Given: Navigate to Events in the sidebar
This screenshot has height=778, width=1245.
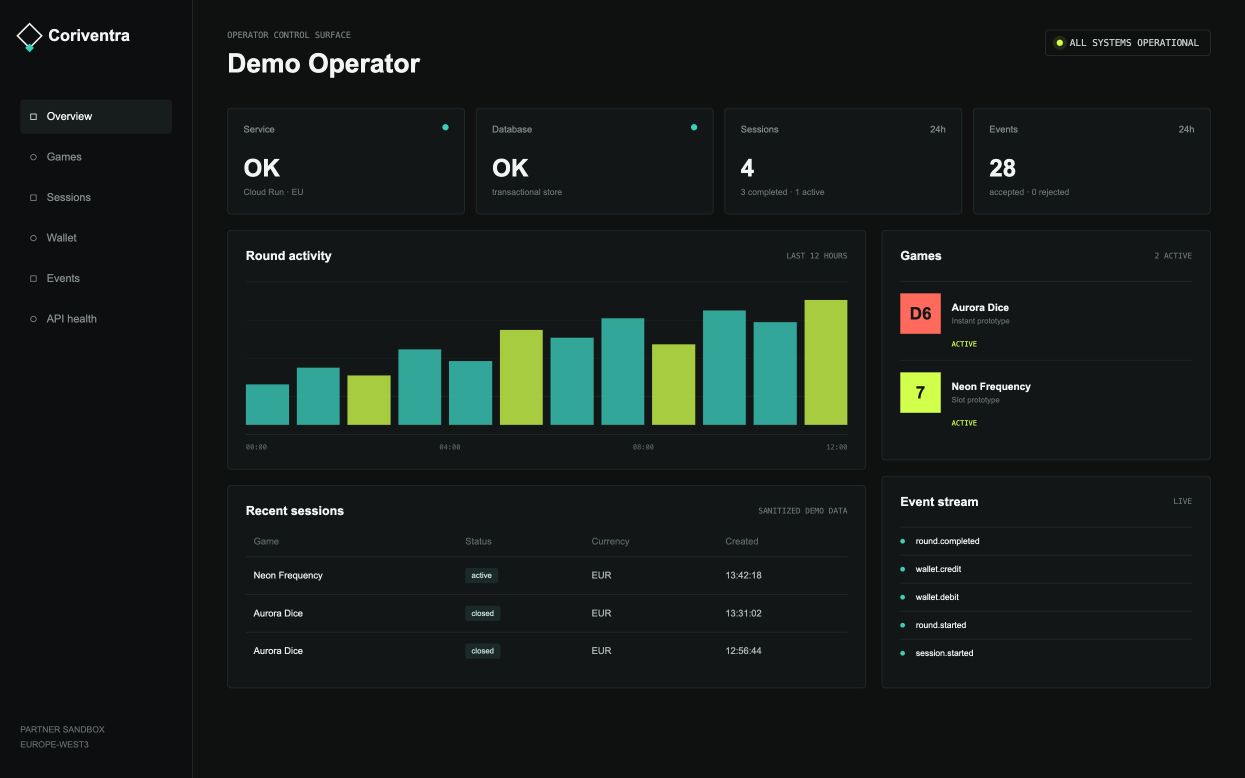Looking at the screenshot, I should [96, 279].
